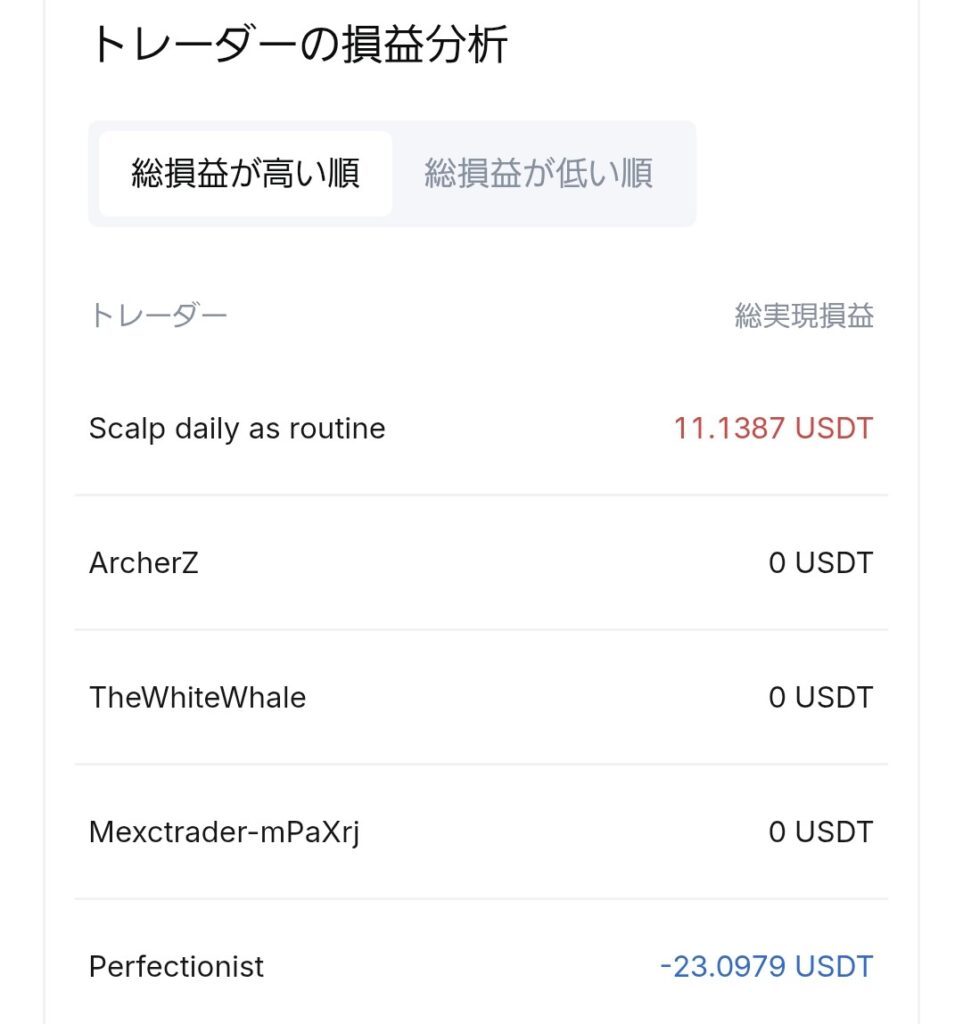Open the ArcherZ trader profile
Viewport: 963px width, 1024px height.
144,563
